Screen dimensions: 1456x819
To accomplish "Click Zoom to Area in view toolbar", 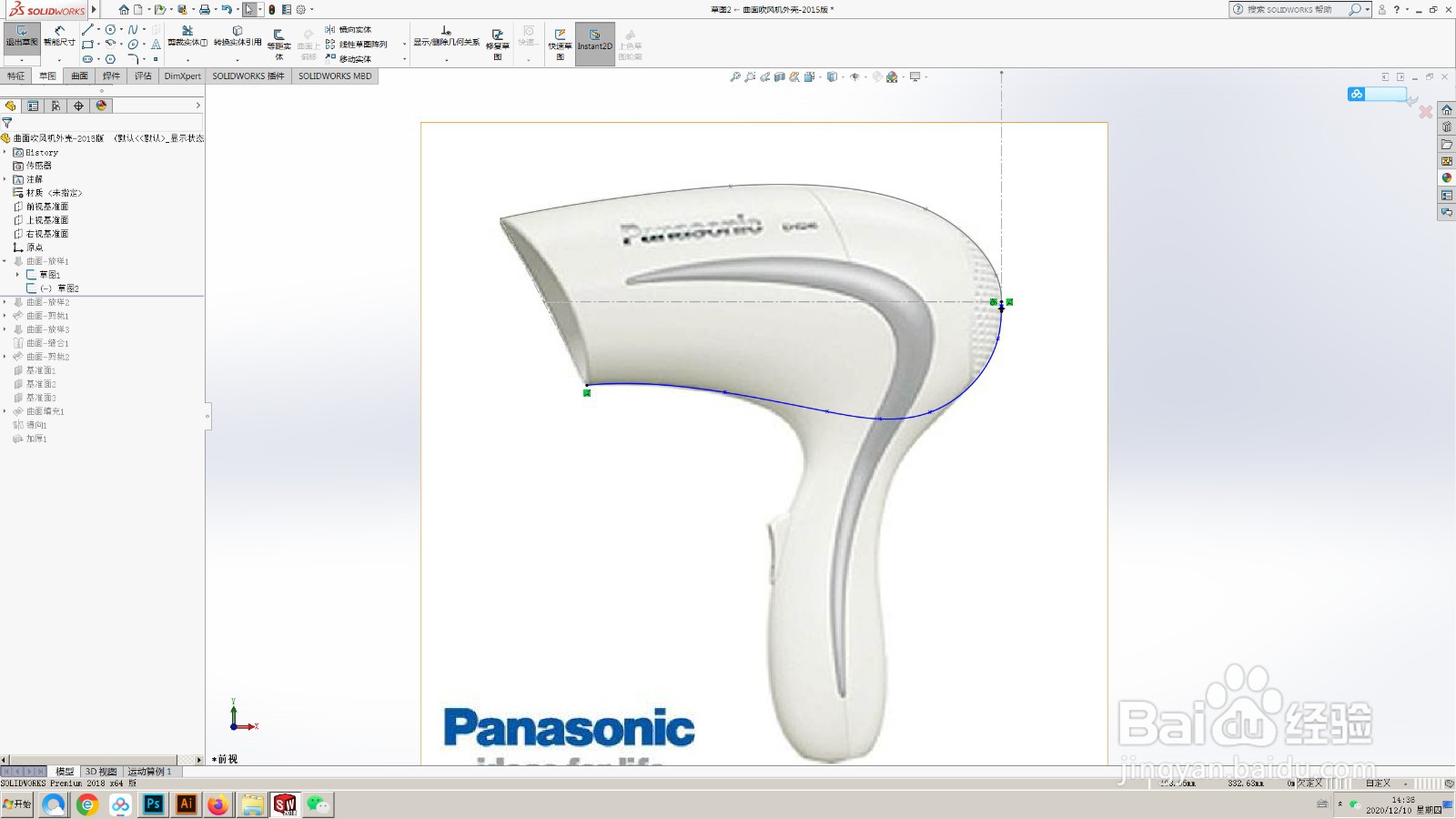I will [x=750, y=77].
